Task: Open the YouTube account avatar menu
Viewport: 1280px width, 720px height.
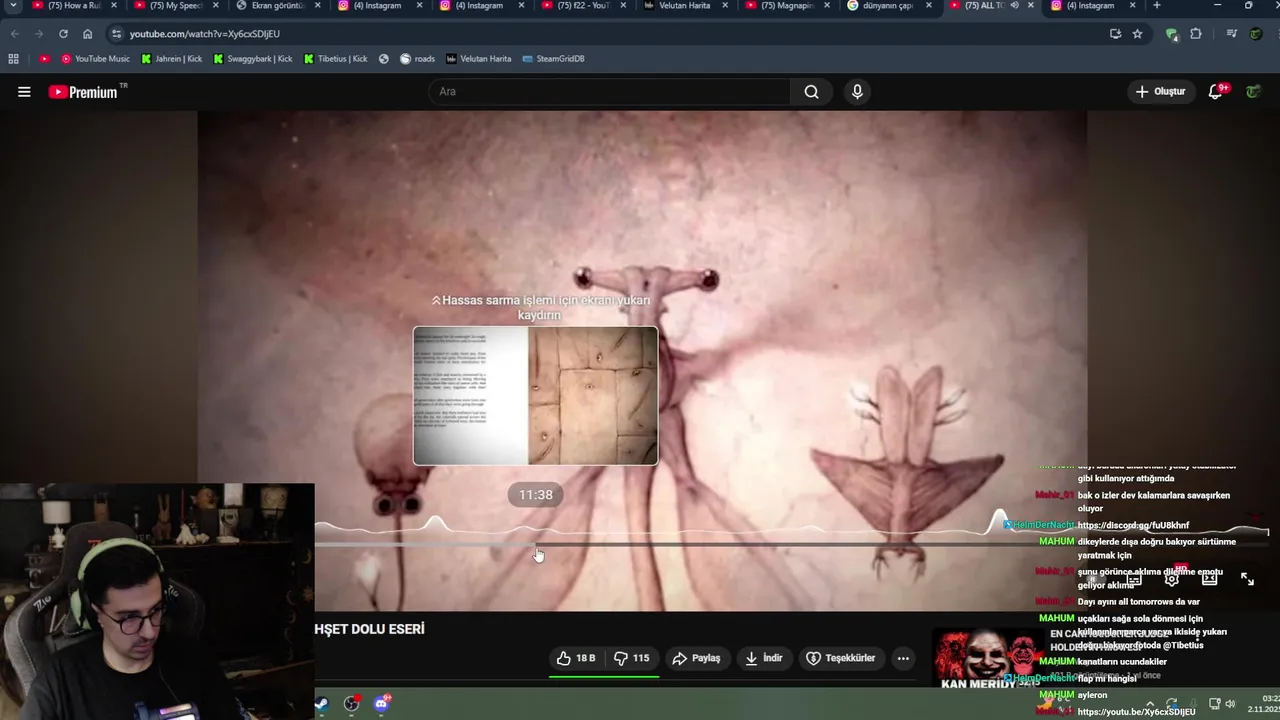Action: pyautogui.click(x=1253, y=92)
